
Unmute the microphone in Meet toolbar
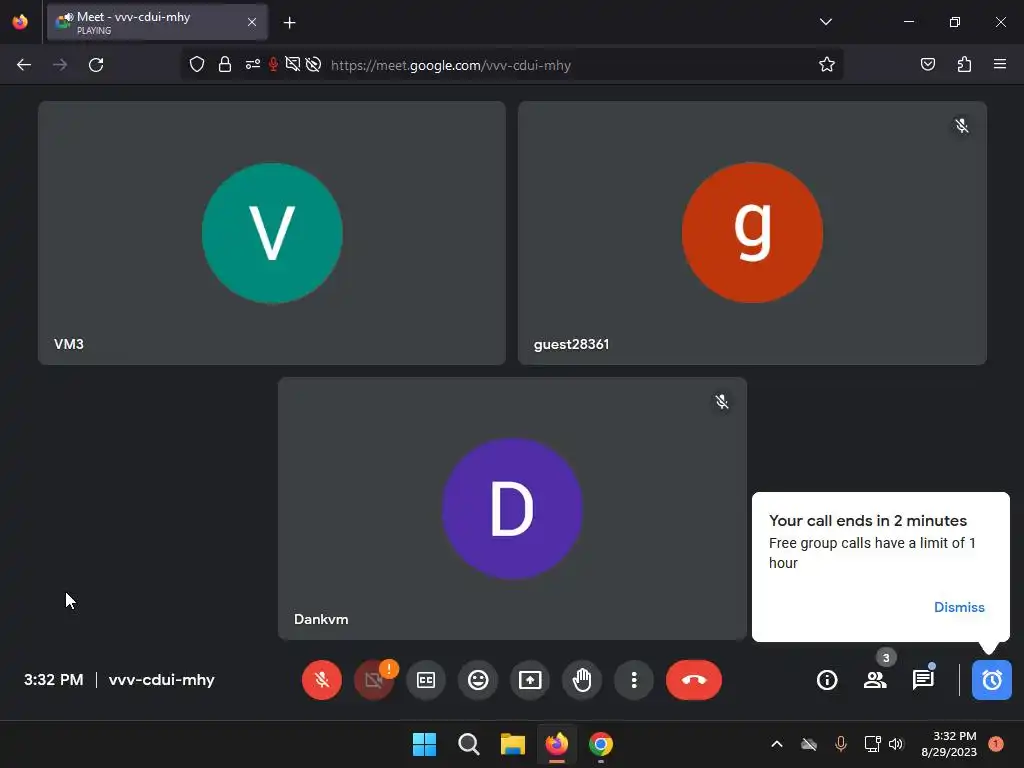(x=321, y=680)
